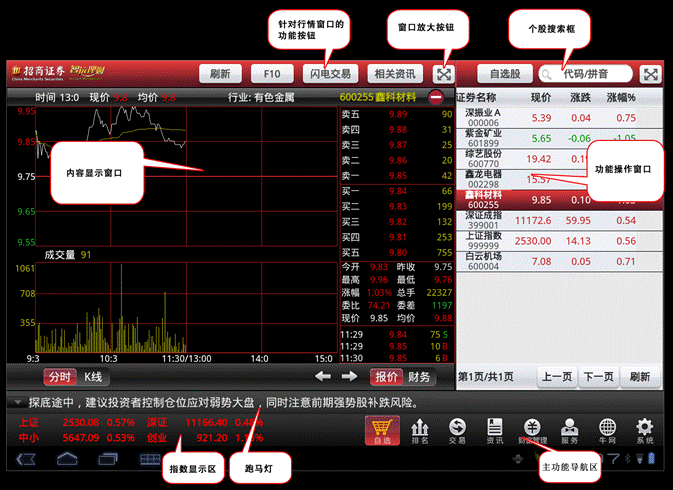This screenshot has height=490, width=673.
Task: Open the 服务 service person icon
Action: (570, 431)
